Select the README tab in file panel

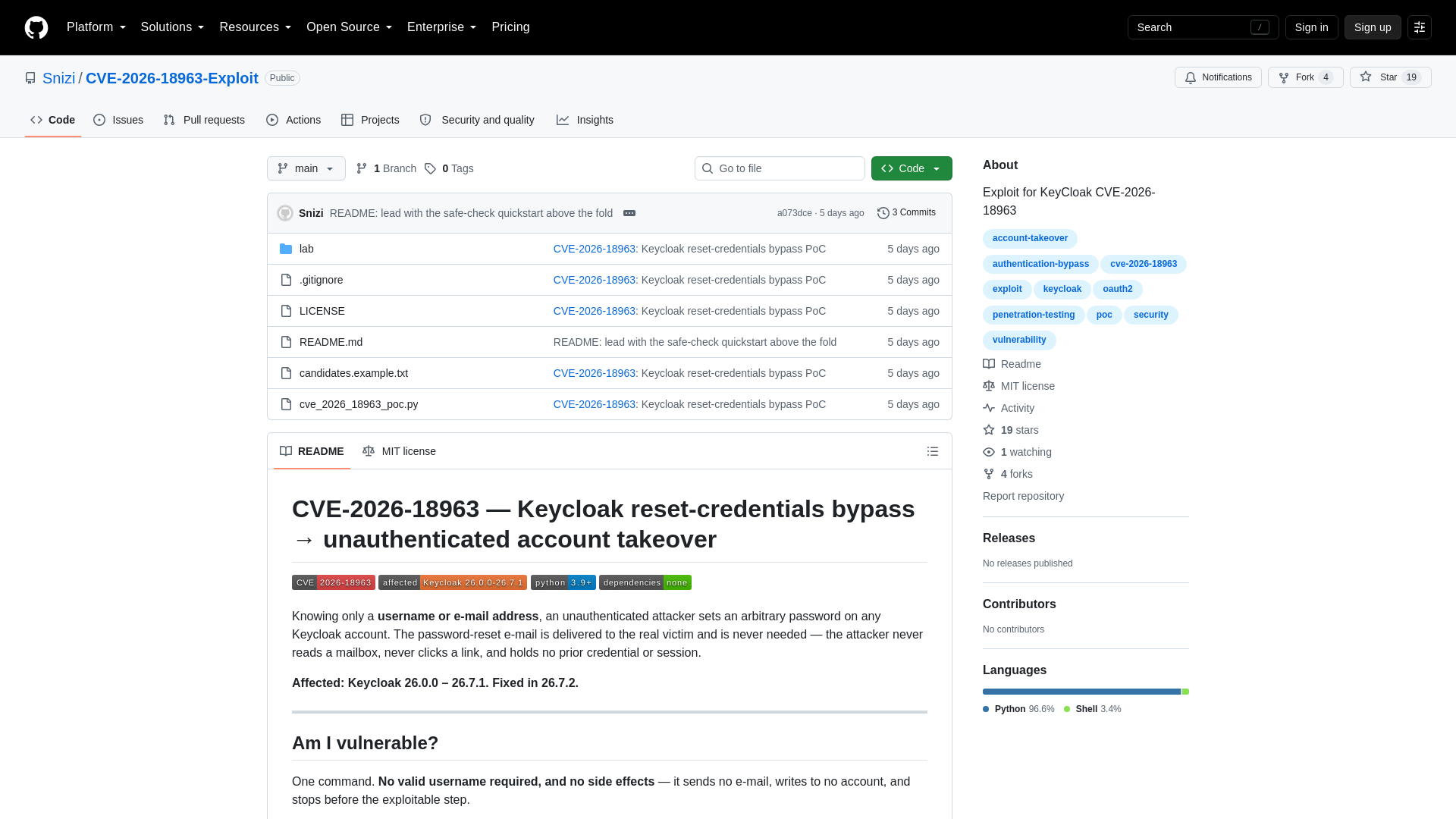312,451
